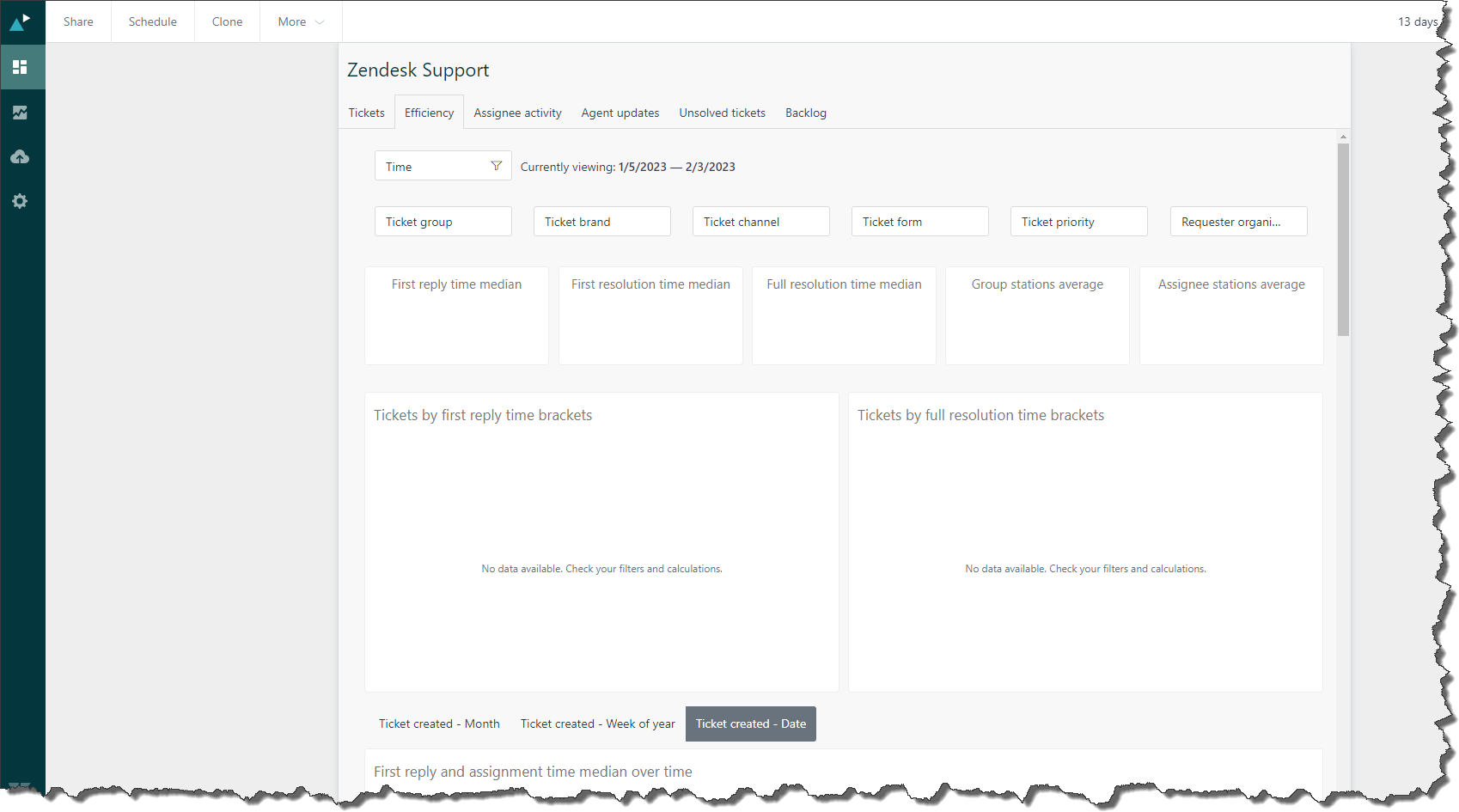
Task: Open the Ticket group filter
Action: click(443, 222)
